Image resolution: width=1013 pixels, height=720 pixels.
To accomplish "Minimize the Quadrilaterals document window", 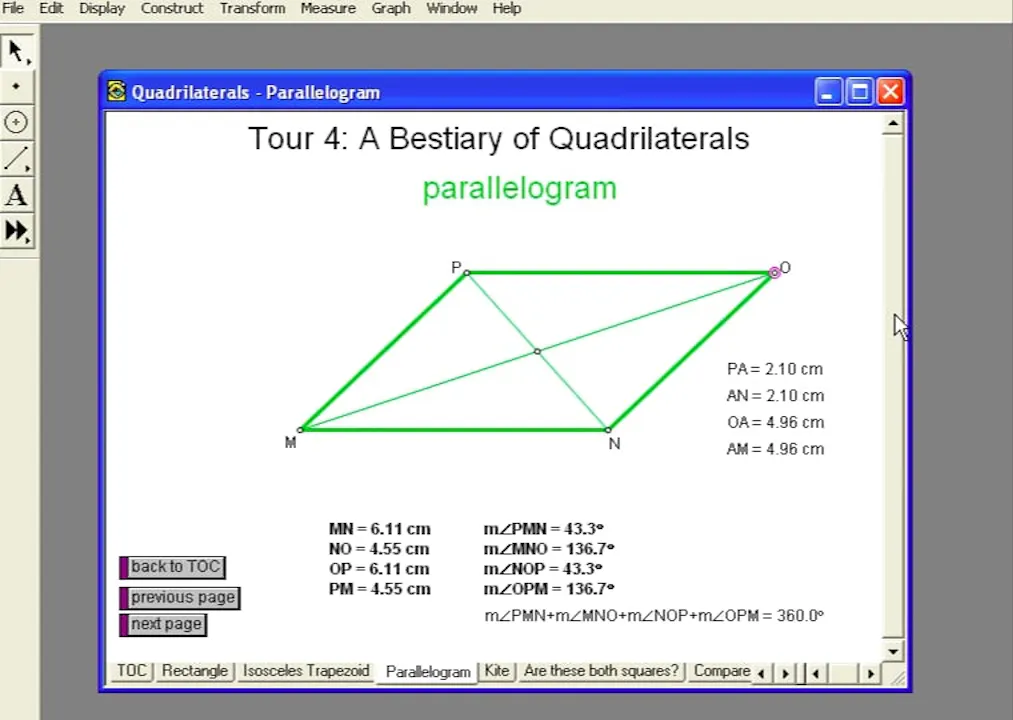I will 828,92.
